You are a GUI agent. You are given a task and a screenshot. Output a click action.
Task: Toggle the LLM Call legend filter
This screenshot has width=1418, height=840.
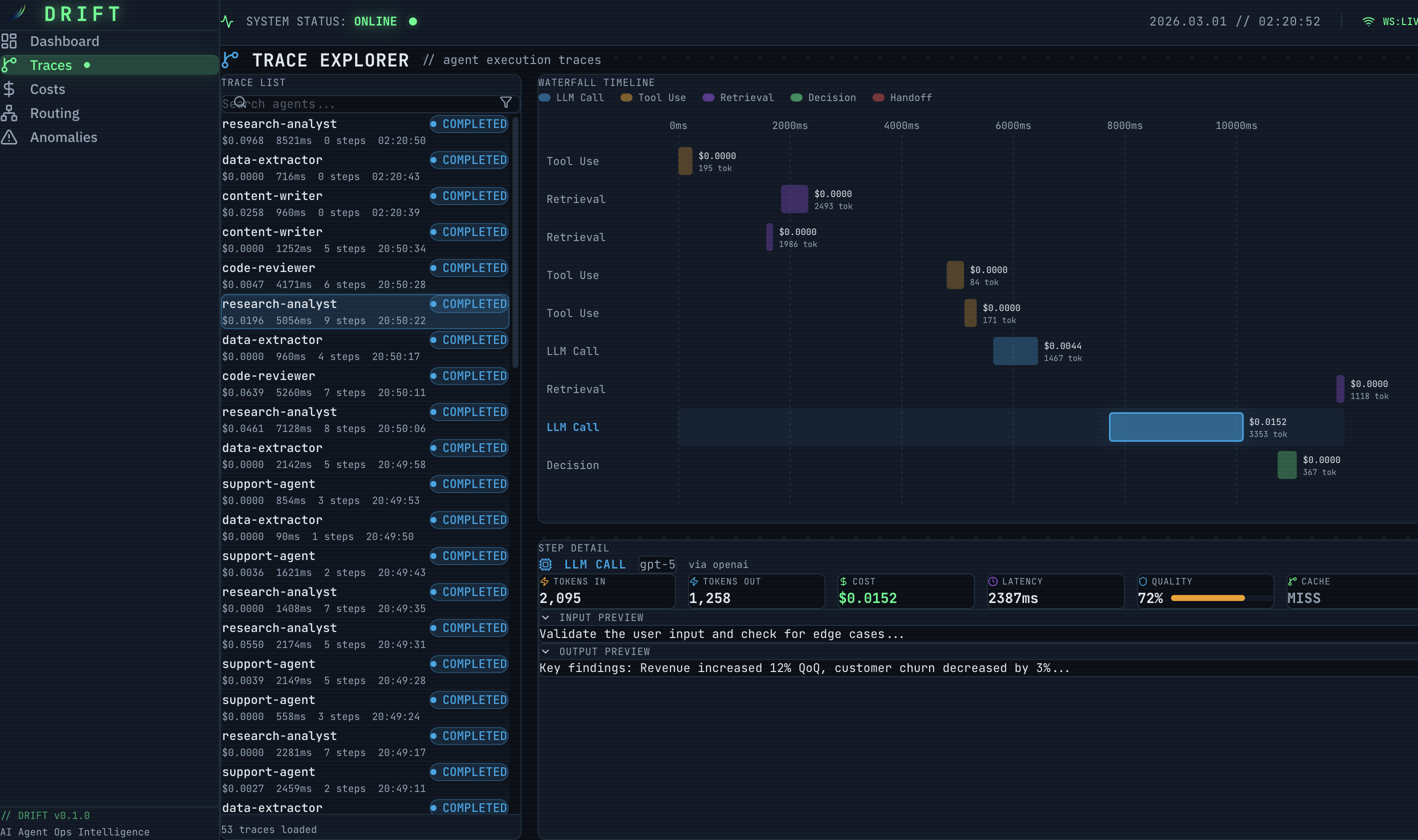pyautogui.click(x=571, y=98)
